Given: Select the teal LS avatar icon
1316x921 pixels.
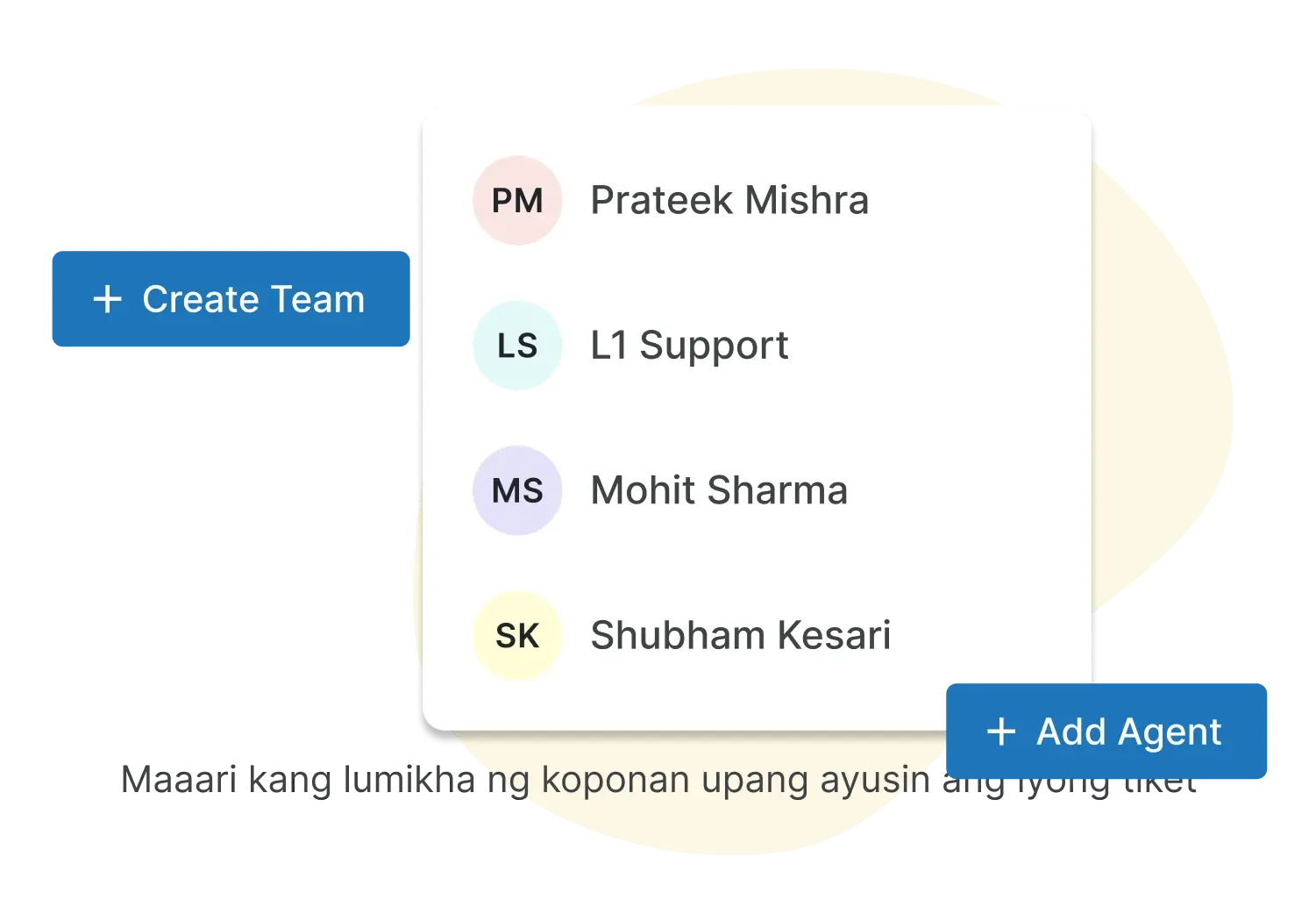Looking at the screenshot, I should (x=517, y=346).
